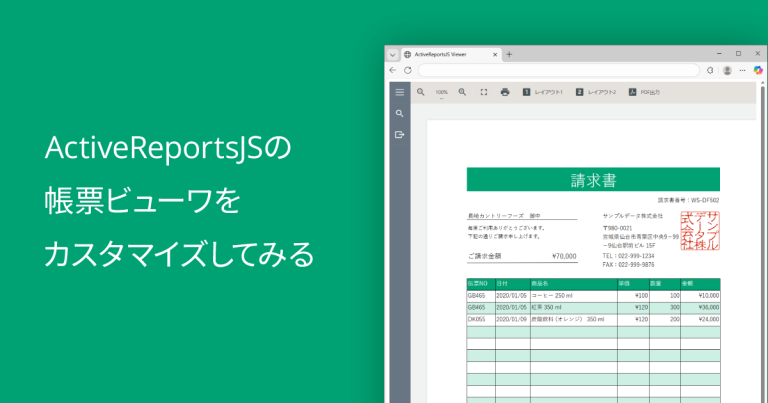Click 長崎カントリーフーズ 御中 recipient text
This screenshot has width=768, height=403.
(504, 215)
